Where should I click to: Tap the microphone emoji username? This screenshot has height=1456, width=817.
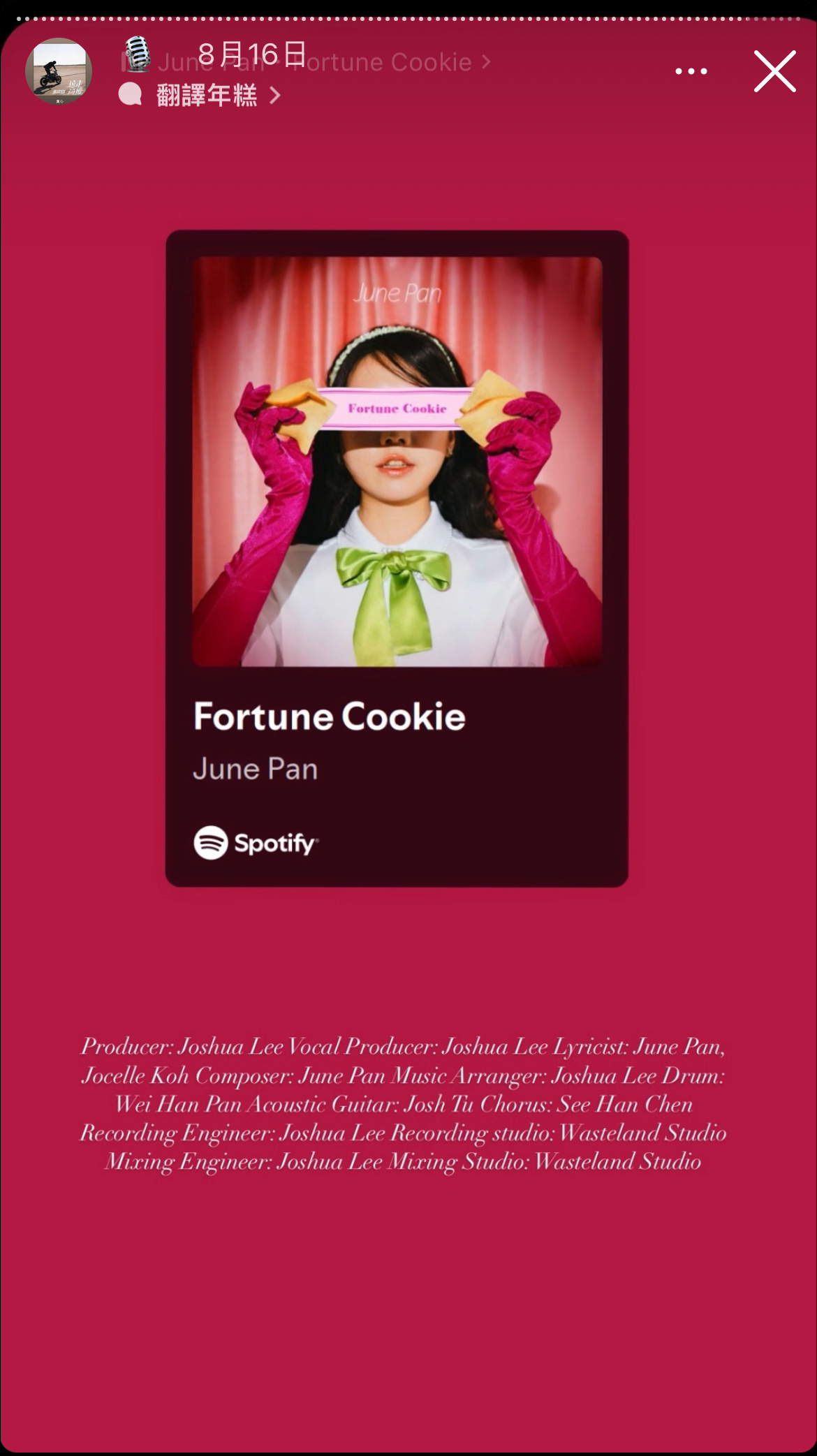[138, 54]
